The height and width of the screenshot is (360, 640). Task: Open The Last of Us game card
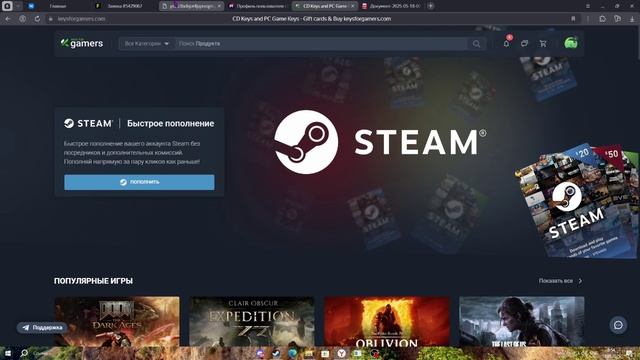(x=522, y=321)
